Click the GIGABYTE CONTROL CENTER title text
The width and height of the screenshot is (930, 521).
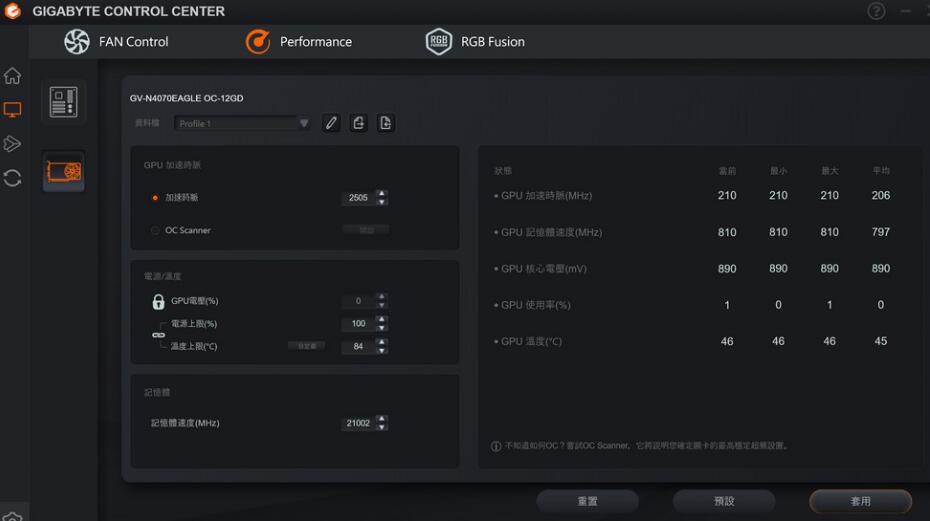(x=129, y=11)
